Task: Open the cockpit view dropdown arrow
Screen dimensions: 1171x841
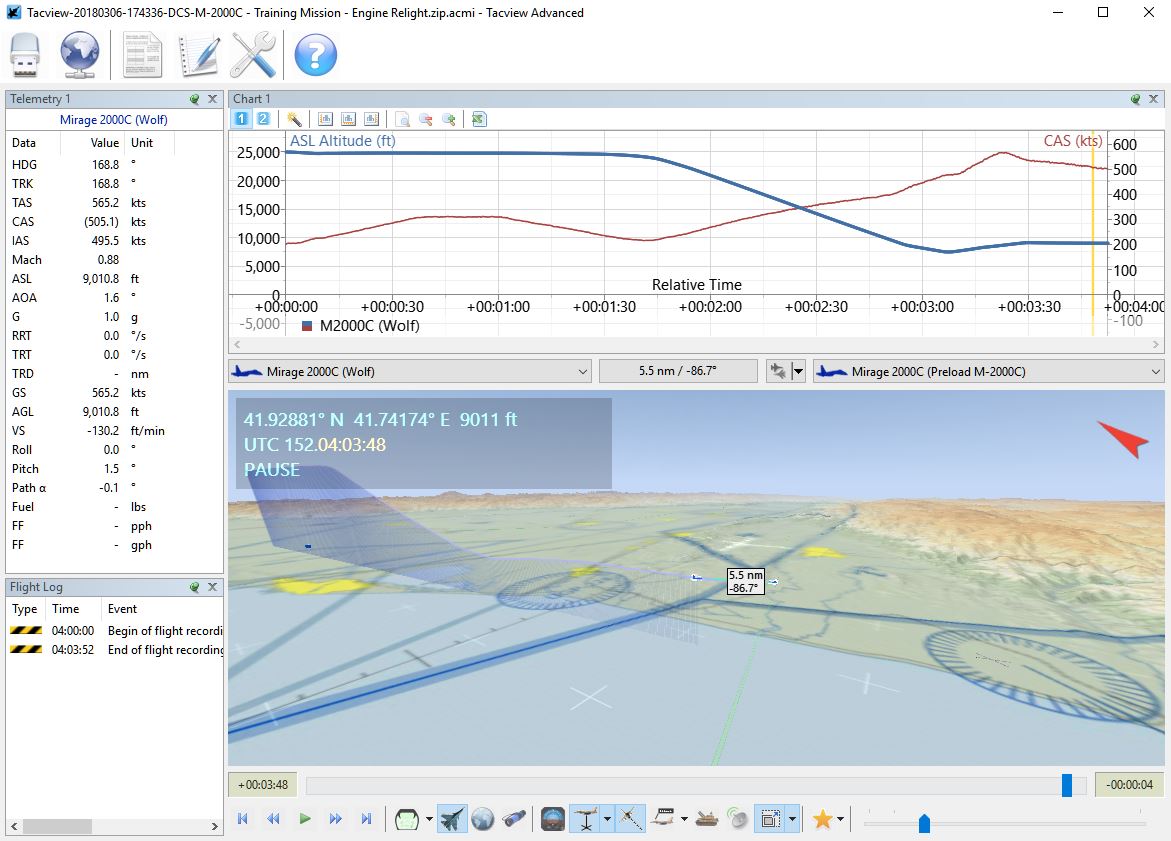Action: tap(429, 819)
